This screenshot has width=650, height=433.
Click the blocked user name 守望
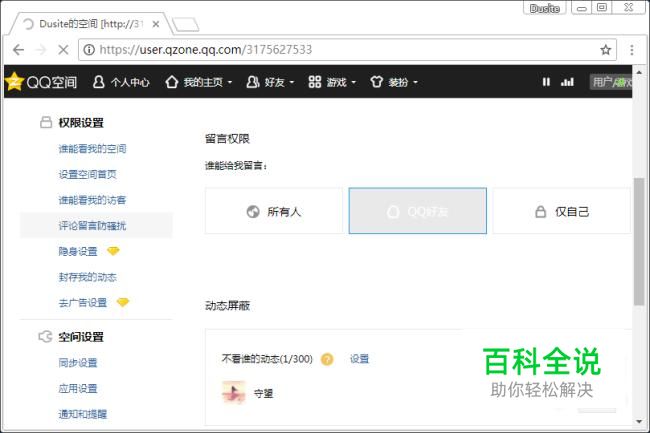264,393
